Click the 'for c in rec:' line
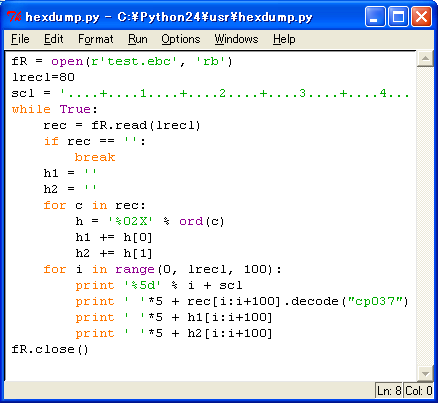Viewport: 438px width, 403px height. [95, 205]
